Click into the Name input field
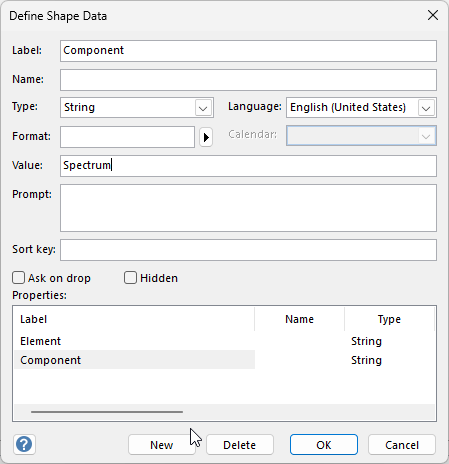The image size is (449, 464). pyautogui.click(x=248, y=80)
